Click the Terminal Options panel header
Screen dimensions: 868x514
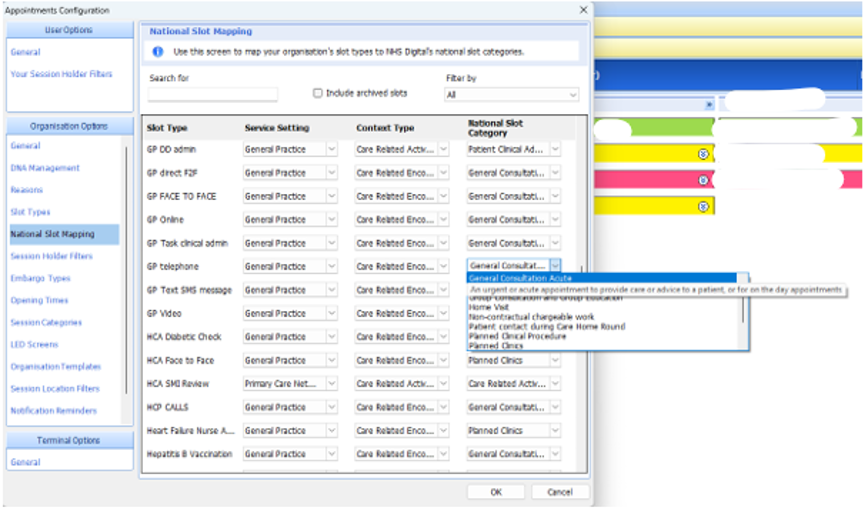[x=69, y=440]
